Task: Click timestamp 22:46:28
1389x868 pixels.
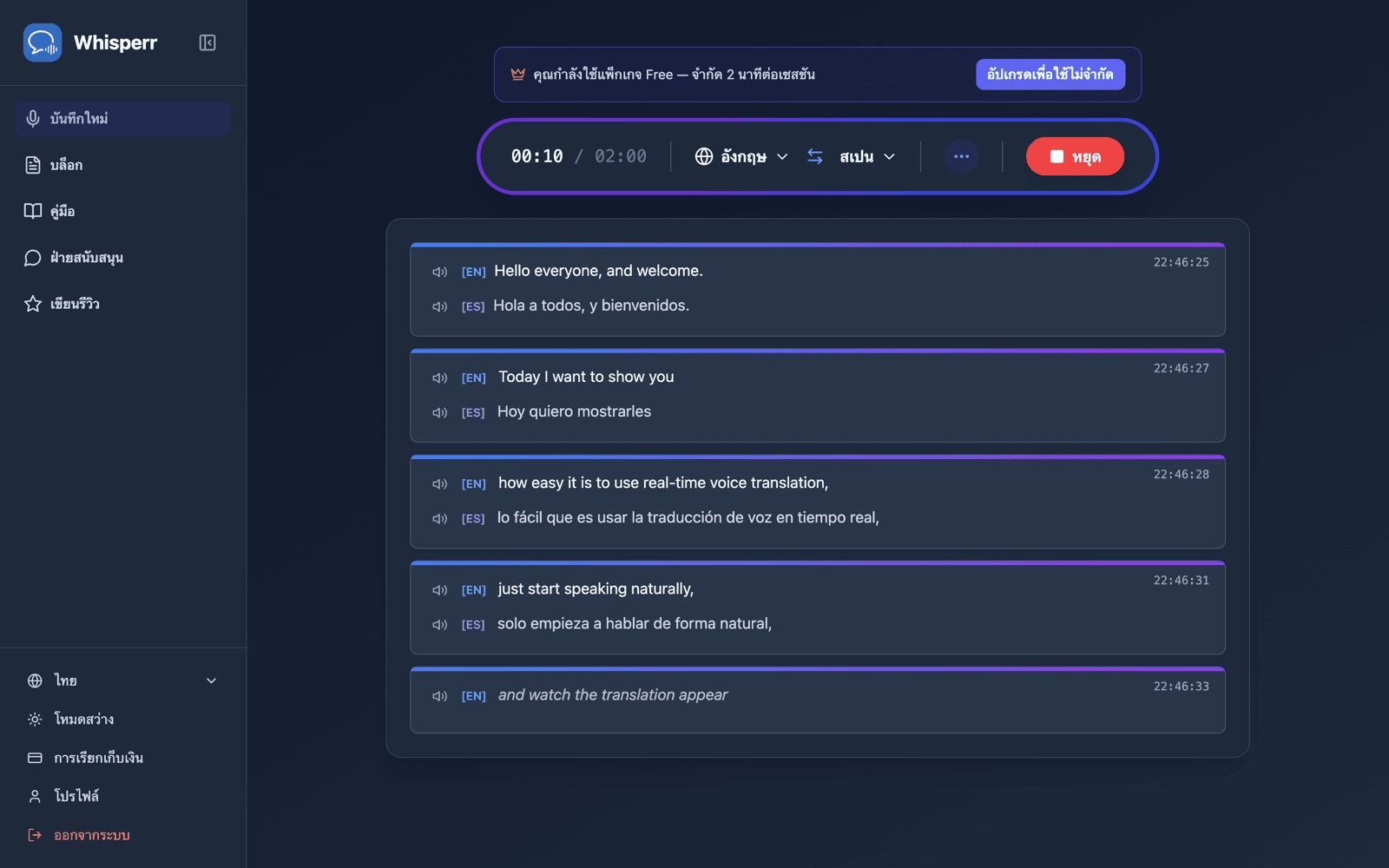Action: pyautogui.click(x=1181, y=474)
